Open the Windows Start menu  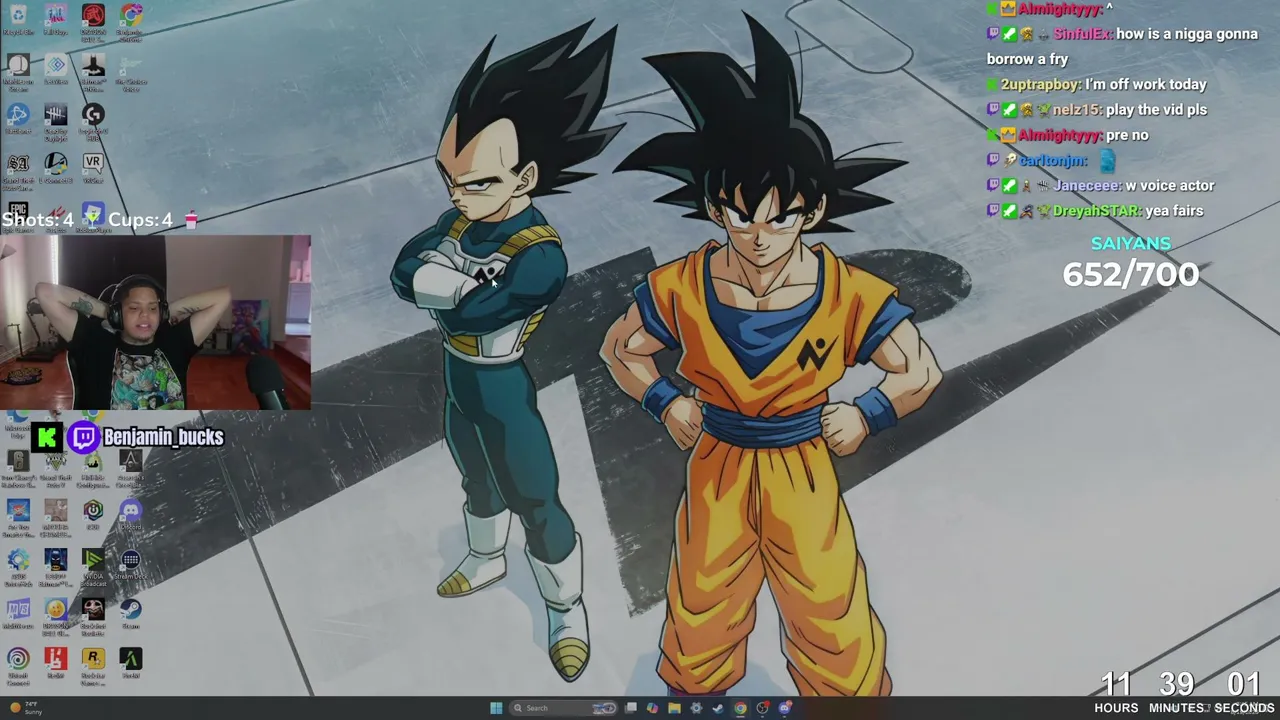tap(496, 708)
